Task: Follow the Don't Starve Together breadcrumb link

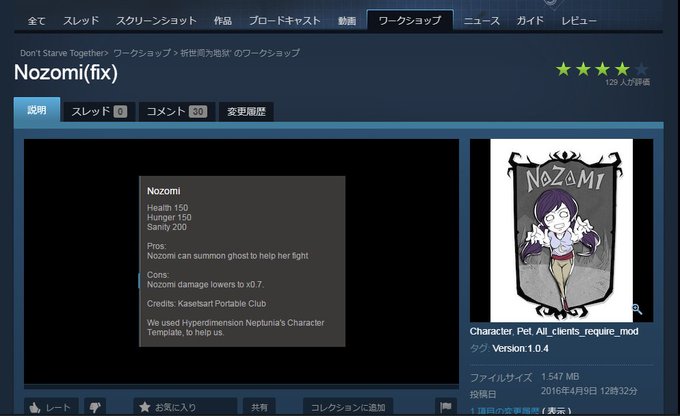Action: (62, 53)
